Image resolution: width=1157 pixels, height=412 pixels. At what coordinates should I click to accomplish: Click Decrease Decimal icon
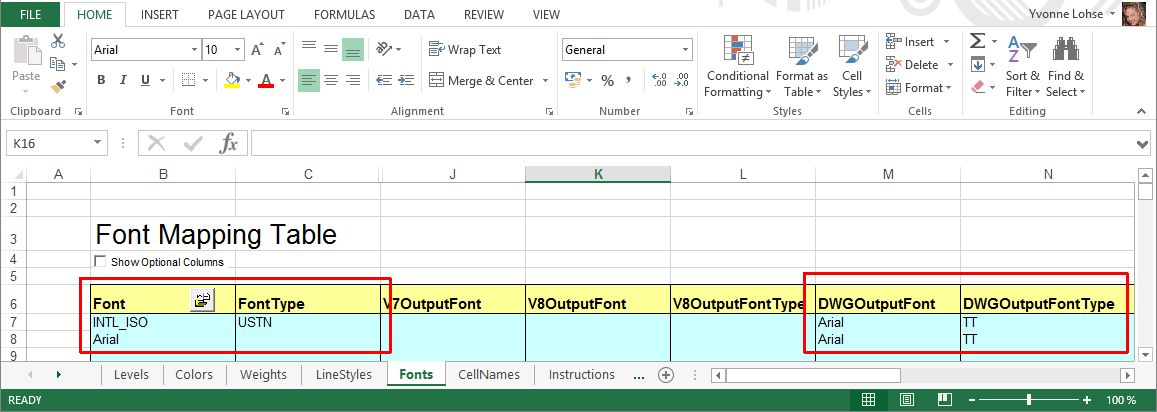[x=682, y=80]
